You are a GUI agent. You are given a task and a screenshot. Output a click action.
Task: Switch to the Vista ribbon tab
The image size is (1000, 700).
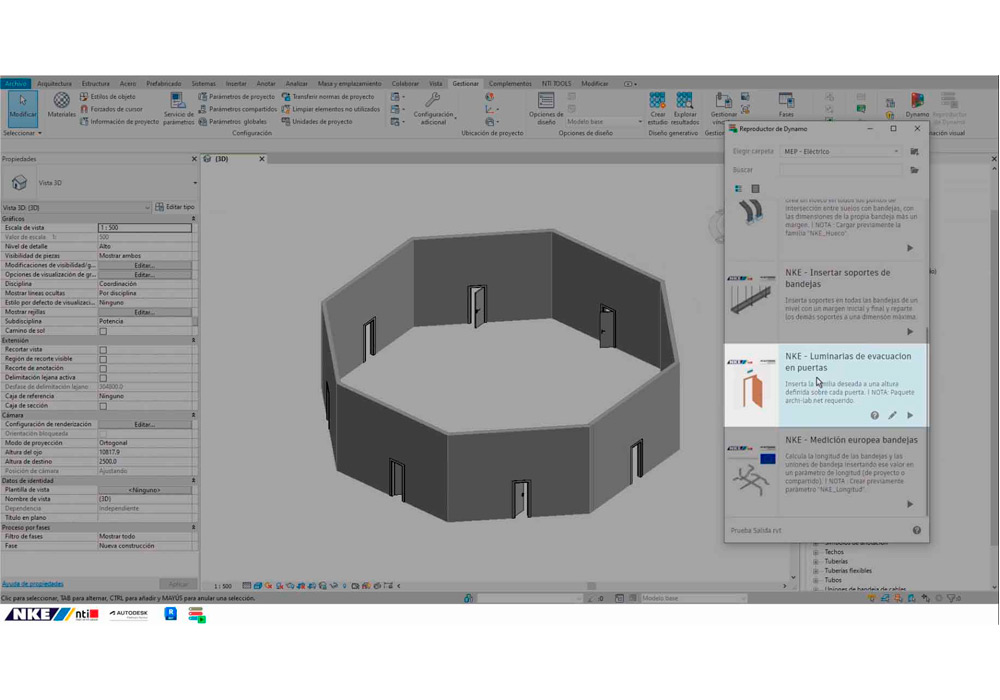tap(435, 84)
